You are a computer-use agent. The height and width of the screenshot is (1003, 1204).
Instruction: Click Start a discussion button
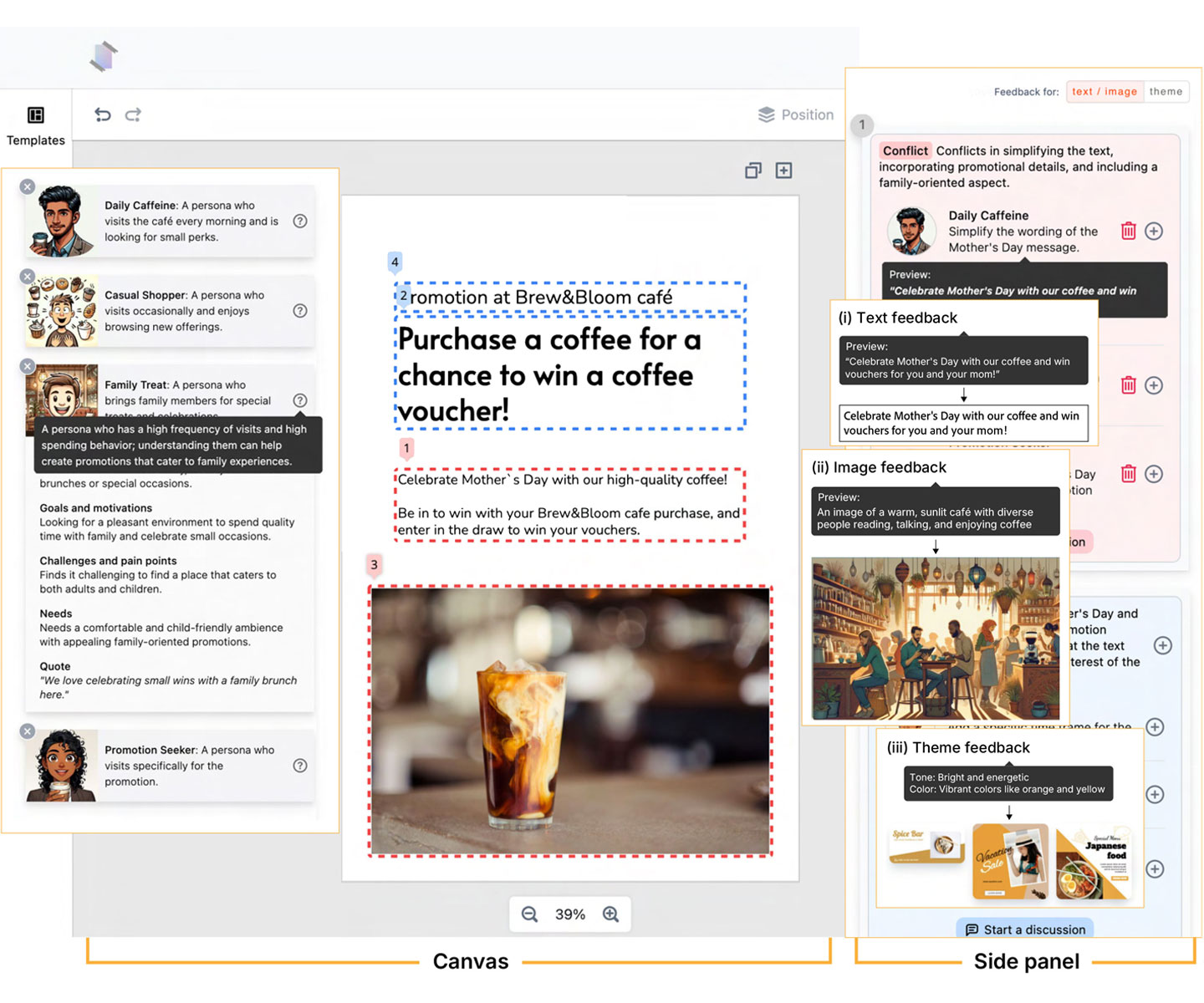tap(1025, 929)
